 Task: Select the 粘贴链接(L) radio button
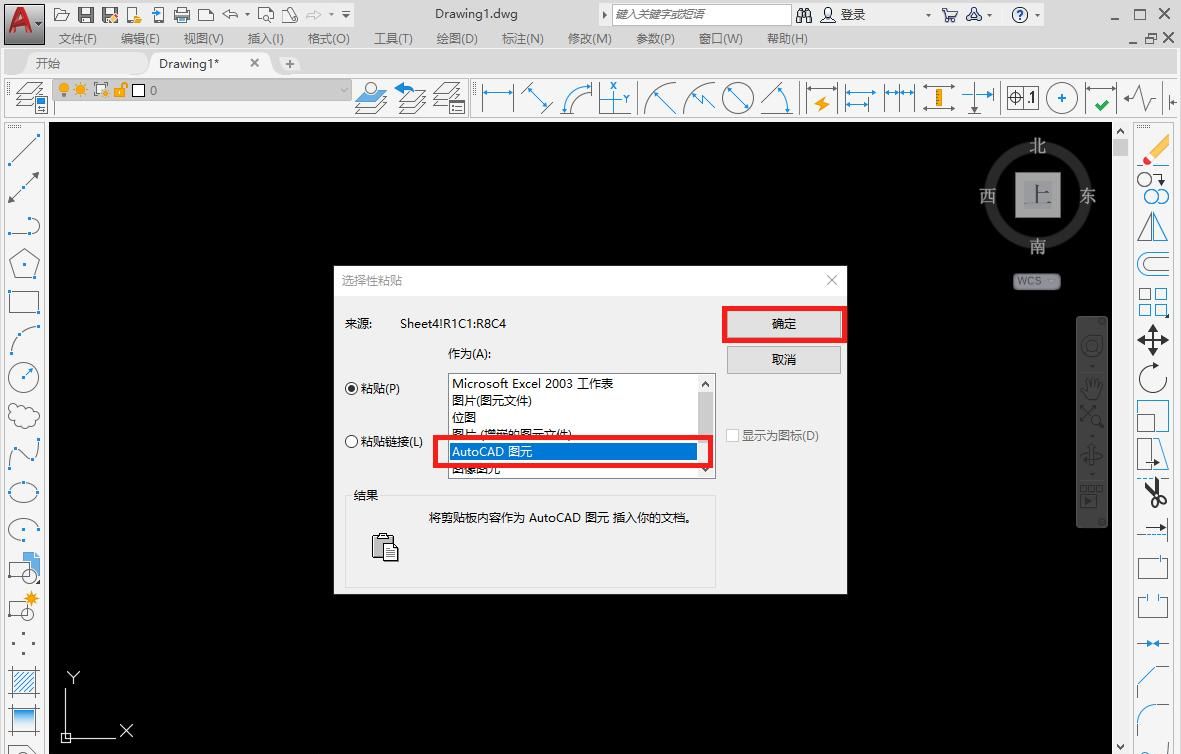tap(351, 441)
